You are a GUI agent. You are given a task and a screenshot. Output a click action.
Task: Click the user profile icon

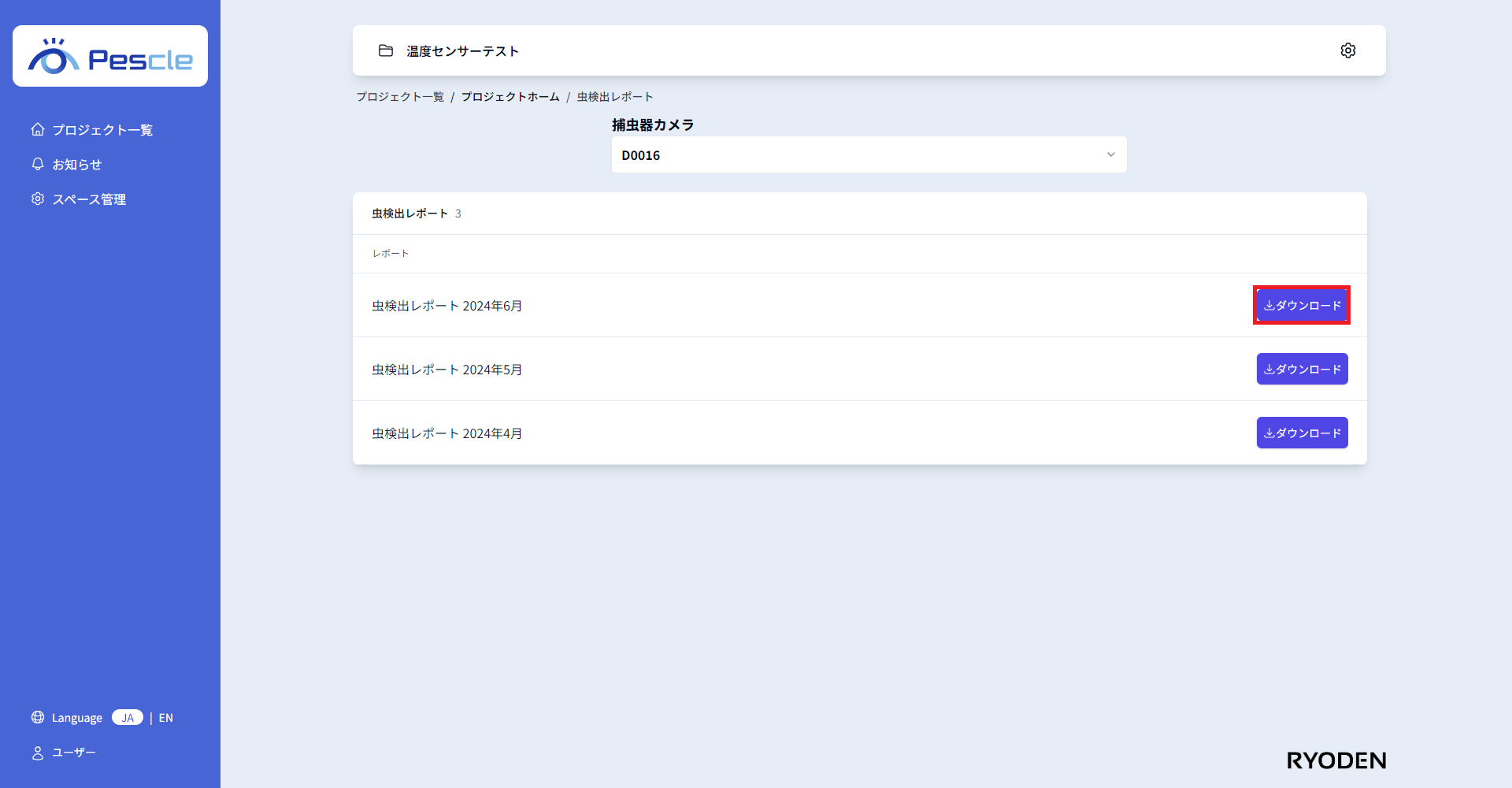(x=38, y=753)
